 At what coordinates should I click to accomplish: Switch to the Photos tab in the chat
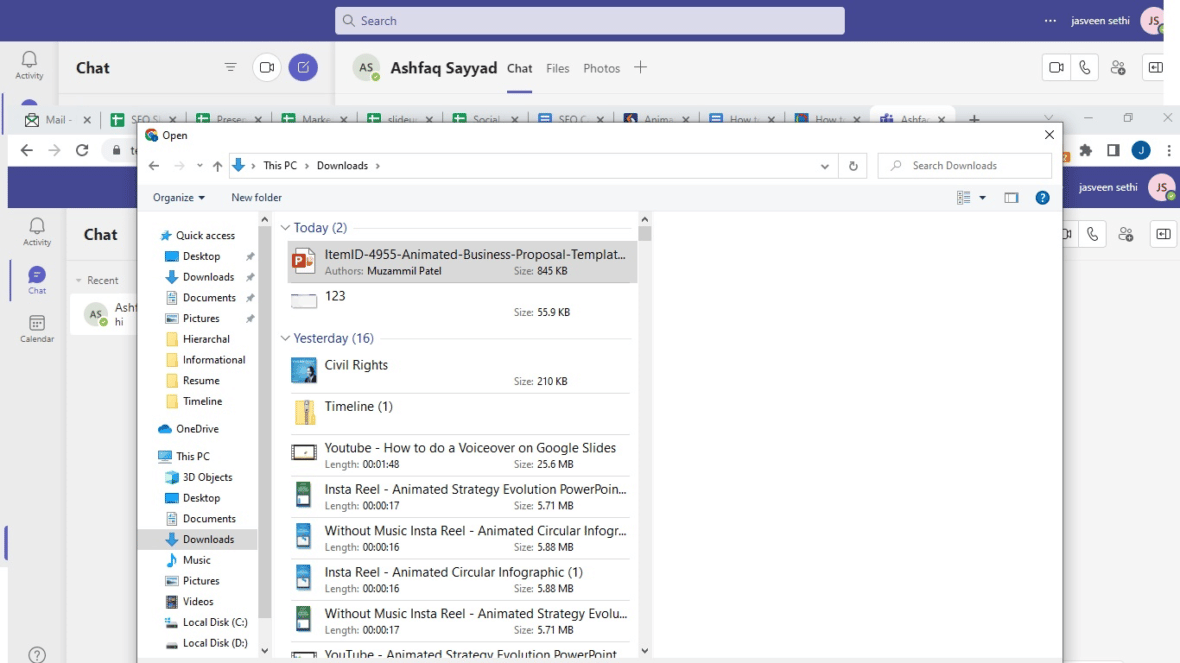point(601,69)
